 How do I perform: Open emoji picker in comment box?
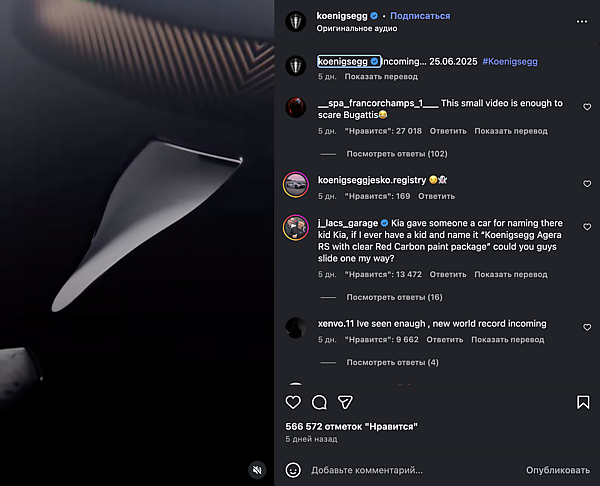(293, 470)
